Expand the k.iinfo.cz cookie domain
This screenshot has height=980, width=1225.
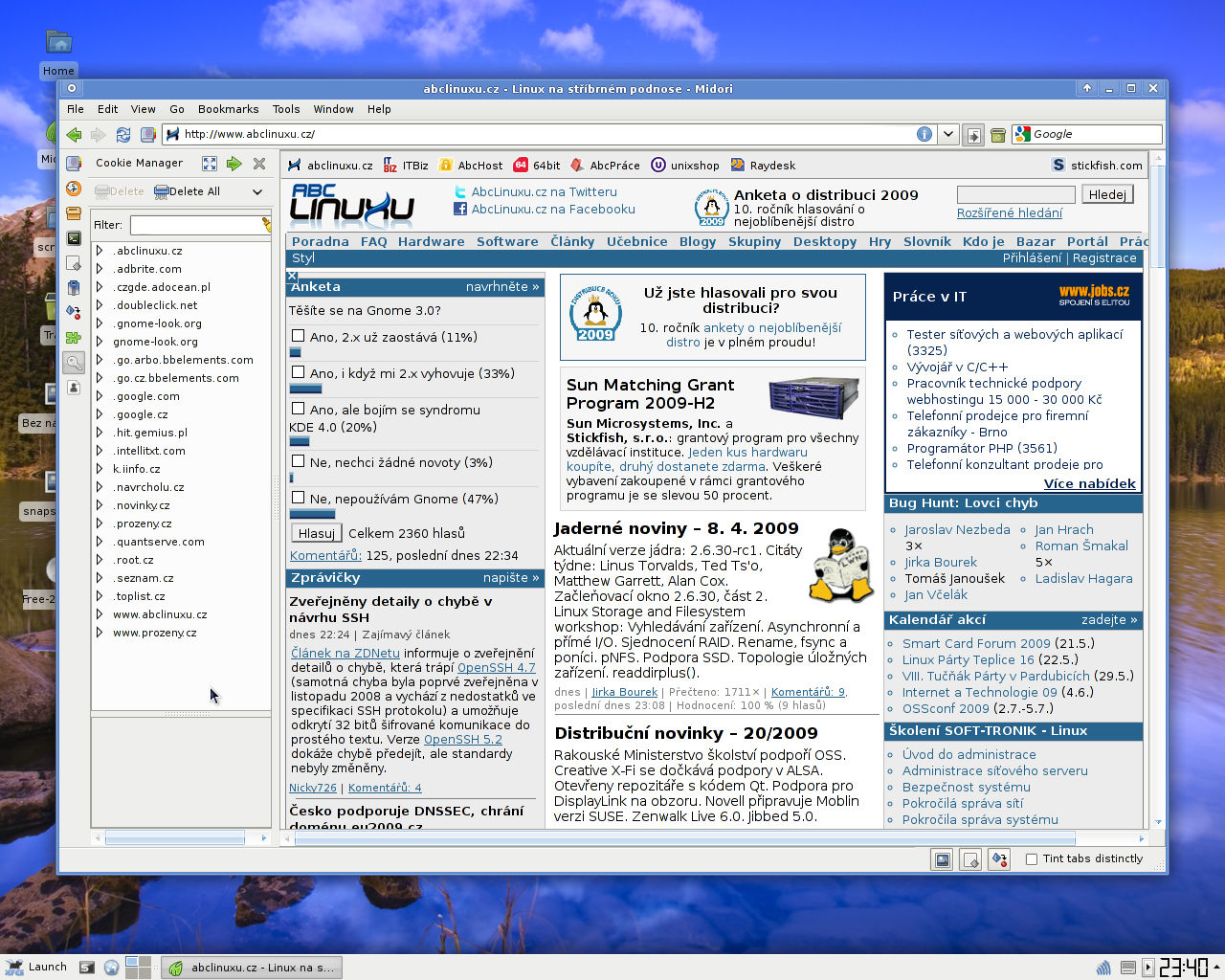[x=100, y=469]
